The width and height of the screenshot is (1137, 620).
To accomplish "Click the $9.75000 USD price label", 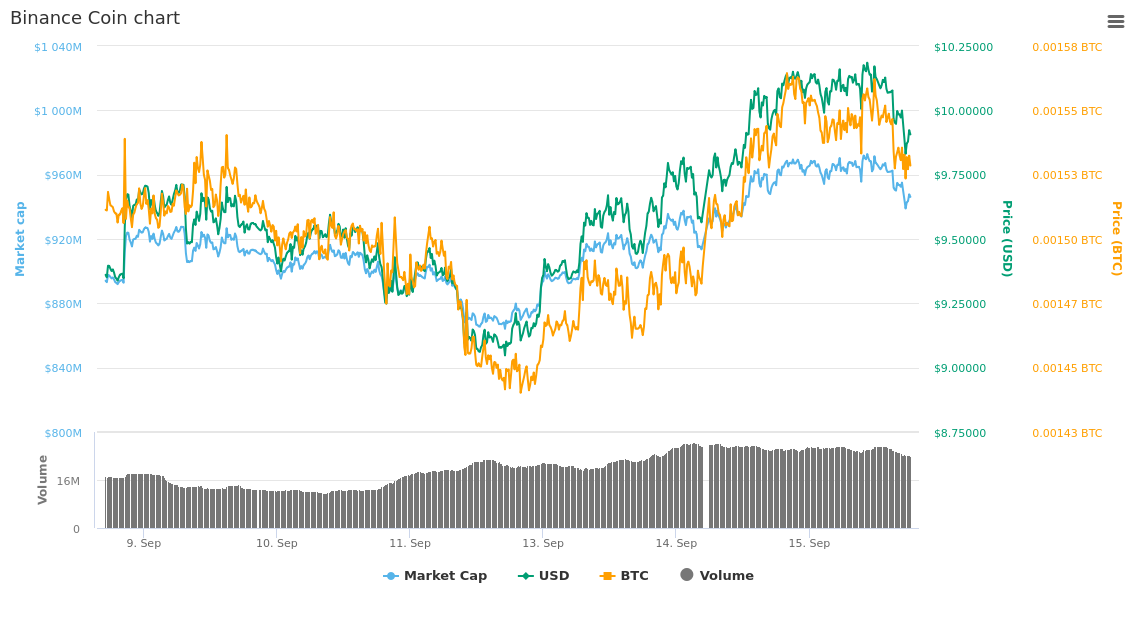I will [x=960, y=175].
